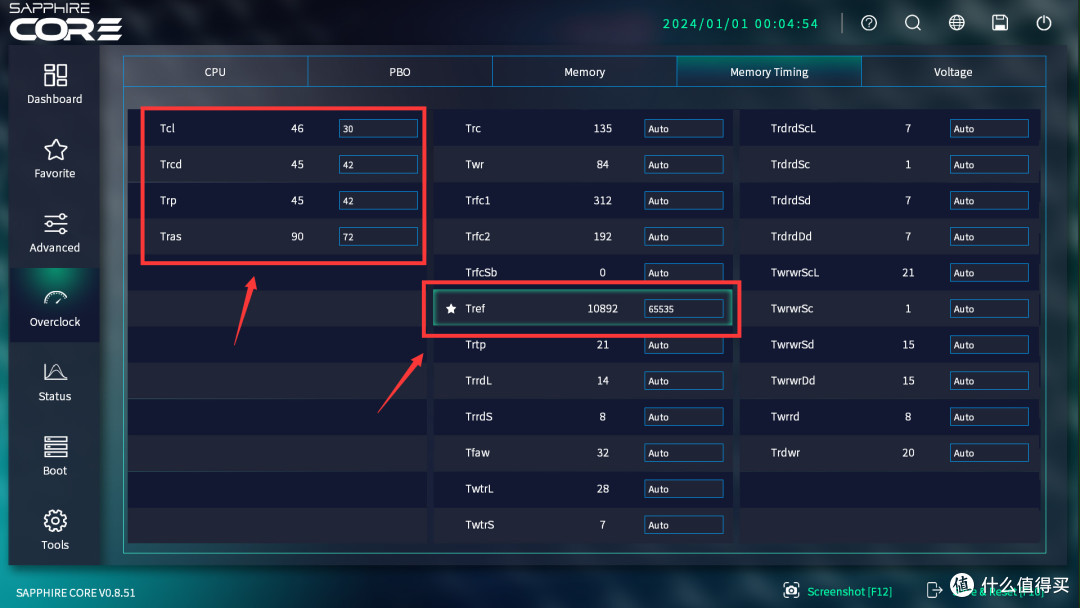Click the Tcl value field showing 30
The image size is (1080, 608).
(378, 129)
